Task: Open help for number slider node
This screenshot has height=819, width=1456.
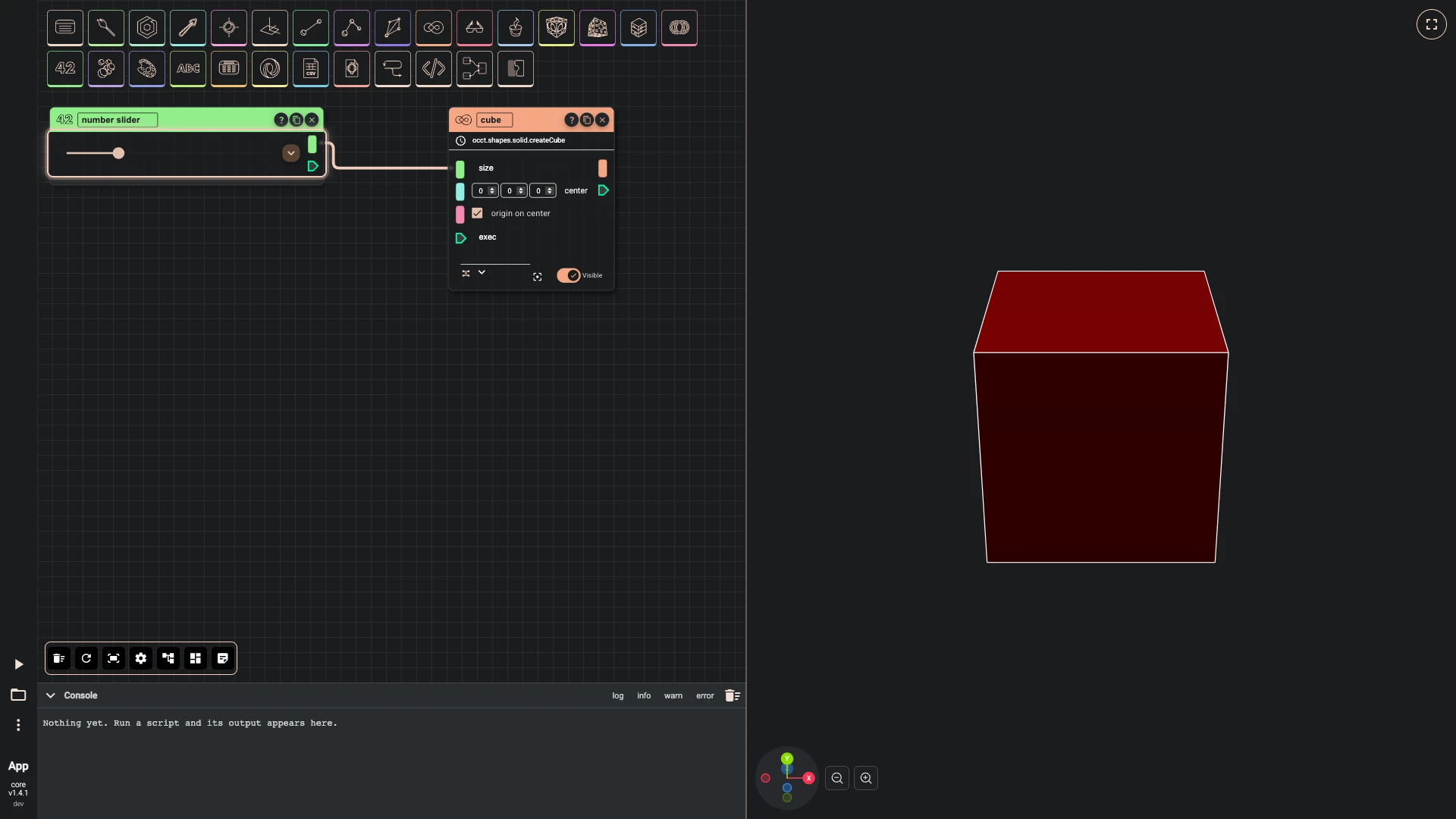Action: pos(281,120)
